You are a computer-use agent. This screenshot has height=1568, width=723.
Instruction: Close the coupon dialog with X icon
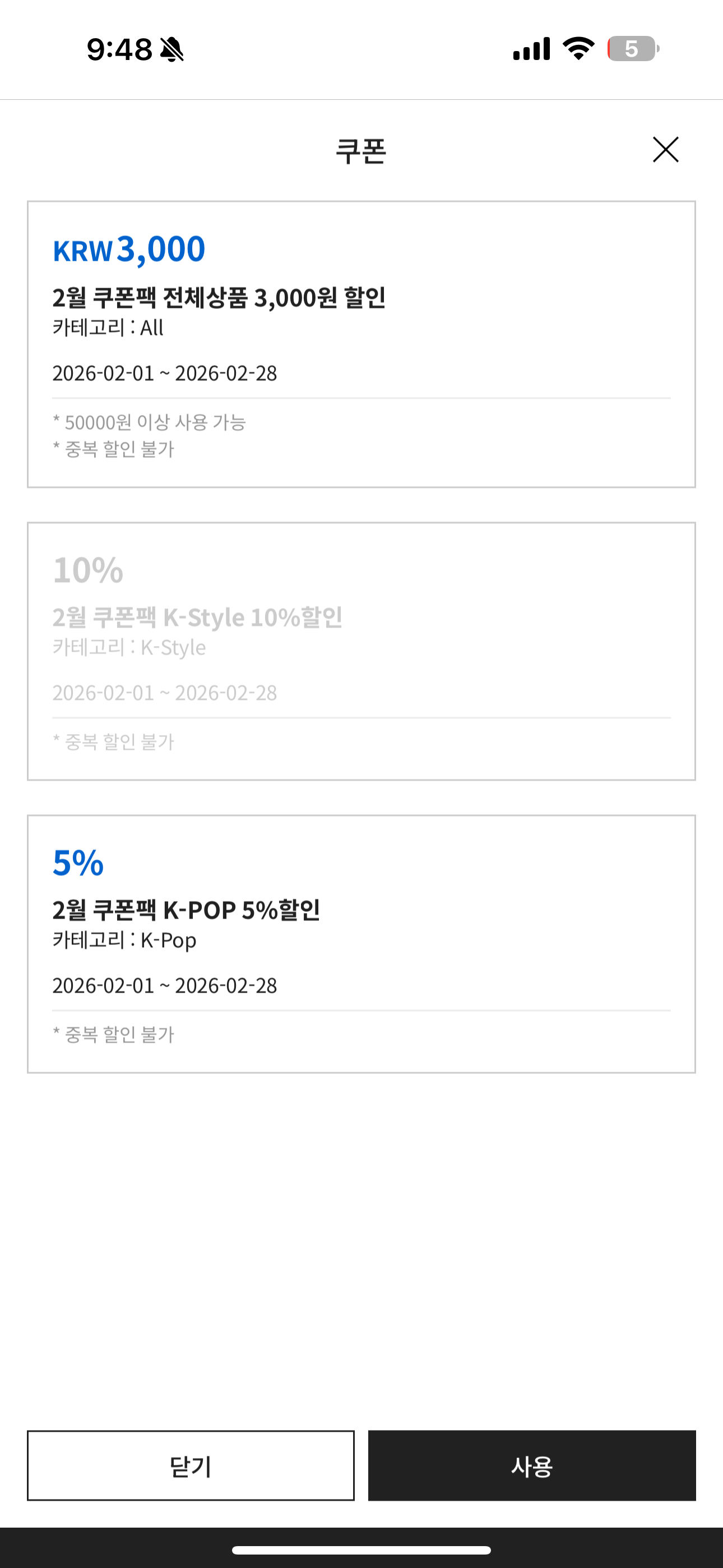click(x=665, y=150)
